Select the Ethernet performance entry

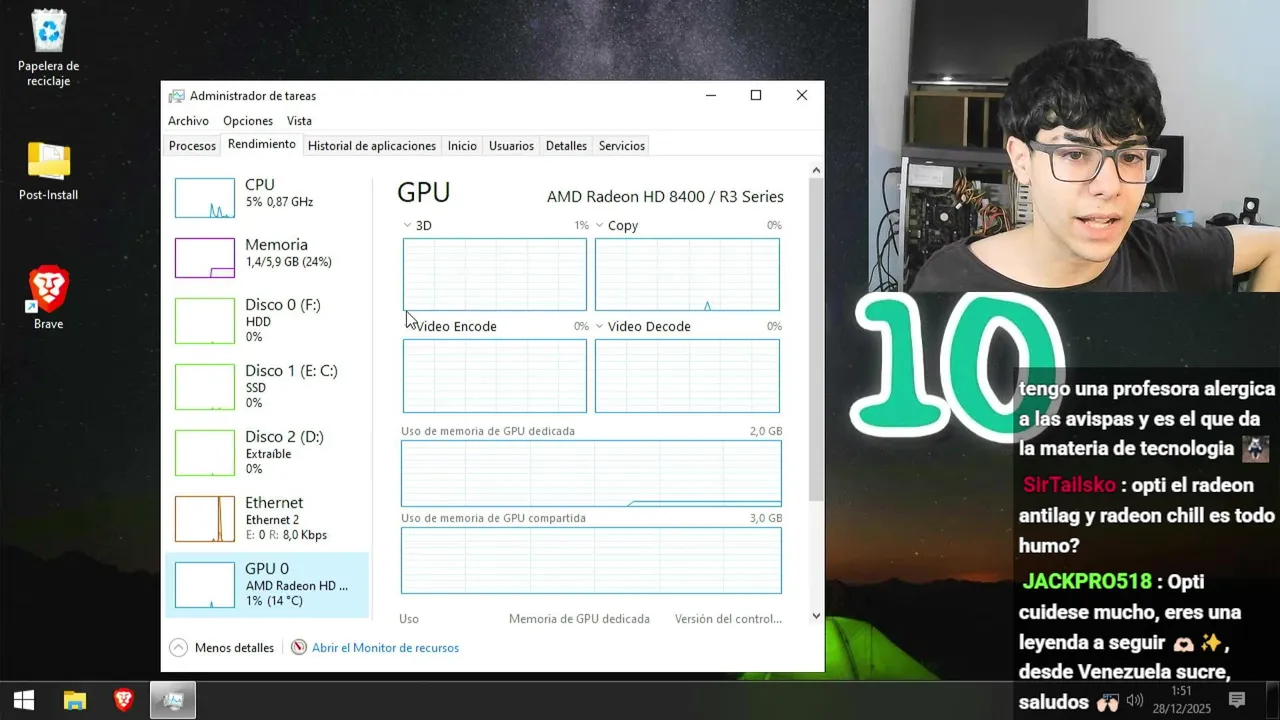tap(267, 518)
